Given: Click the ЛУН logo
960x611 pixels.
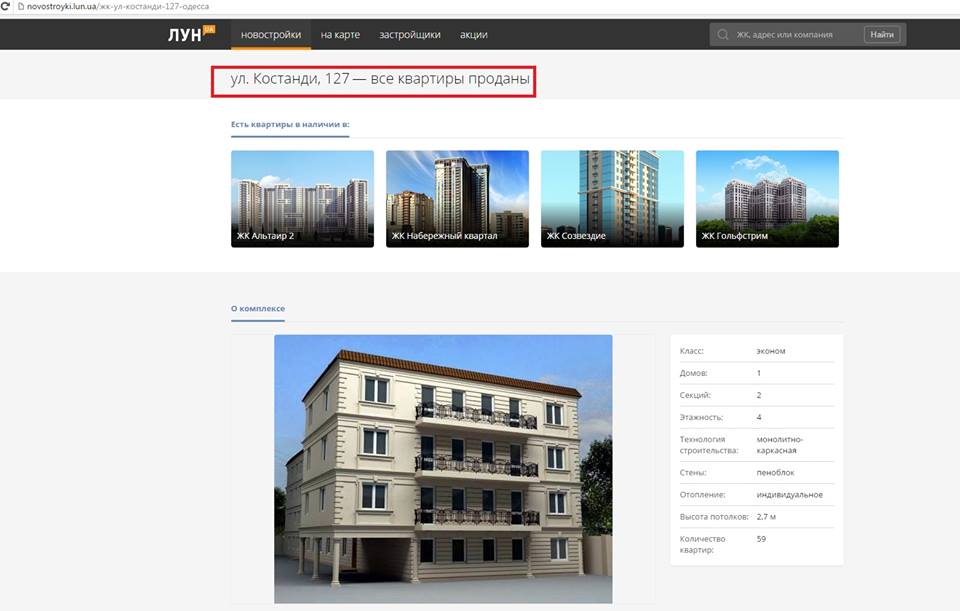Looking at the screenshot, I should click(190, 35).
